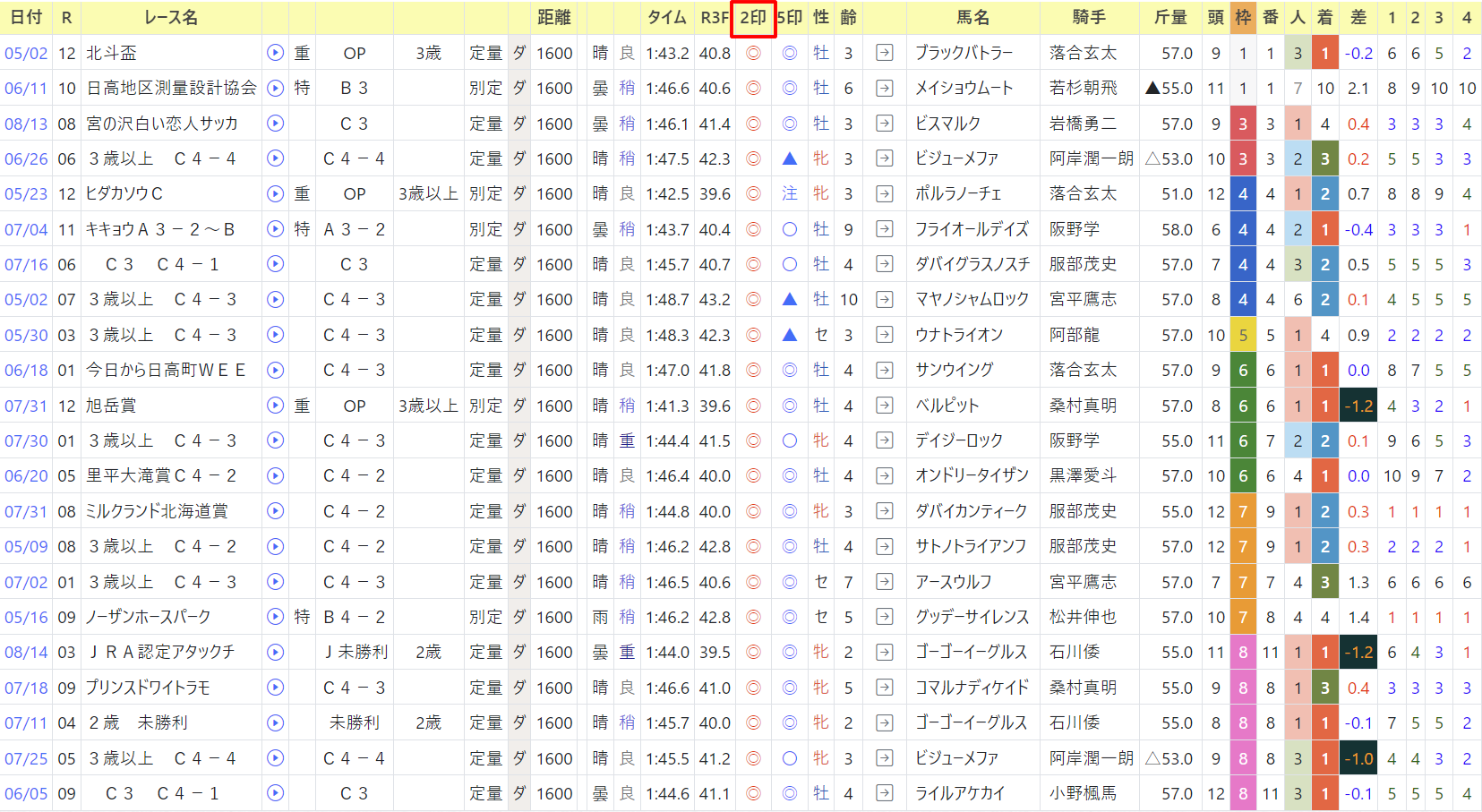Play ミルクランド北海道賞 race video
This screenshot has height=812, width=1482.
tap(275, 511)
